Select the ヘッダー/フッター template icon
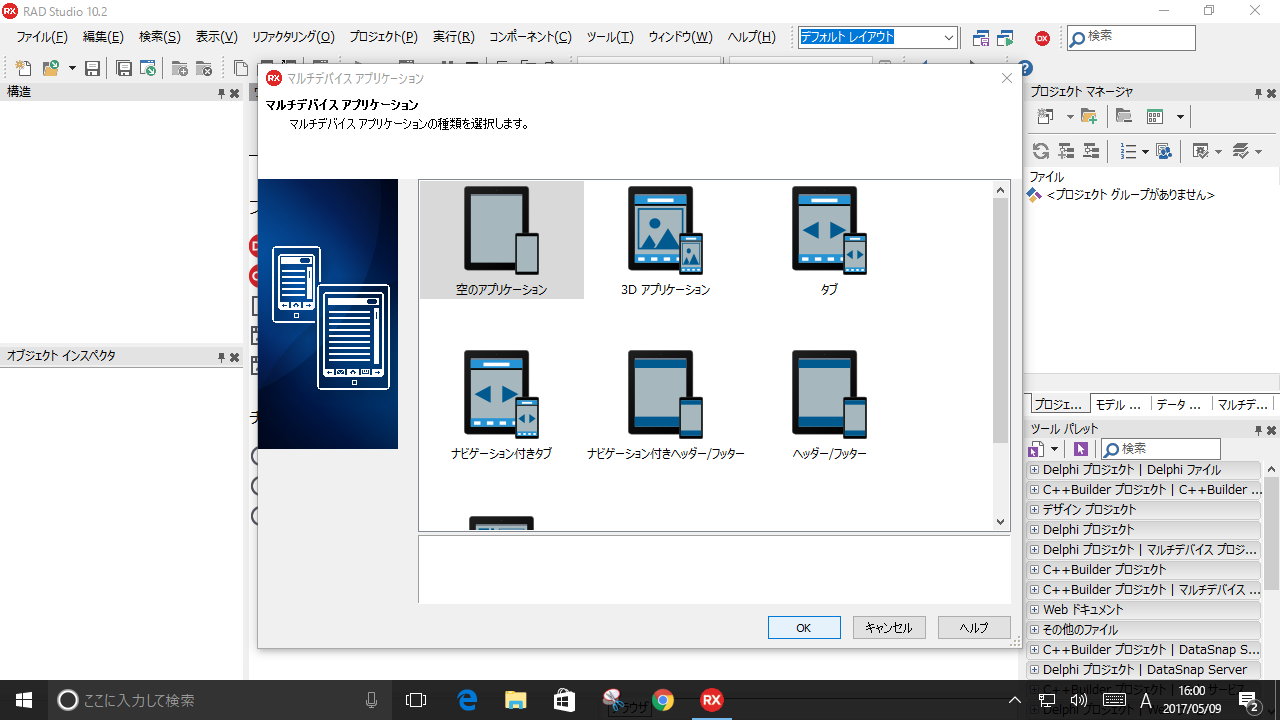1280x720 pixels. pyautogui.click(x=829, y=394)
